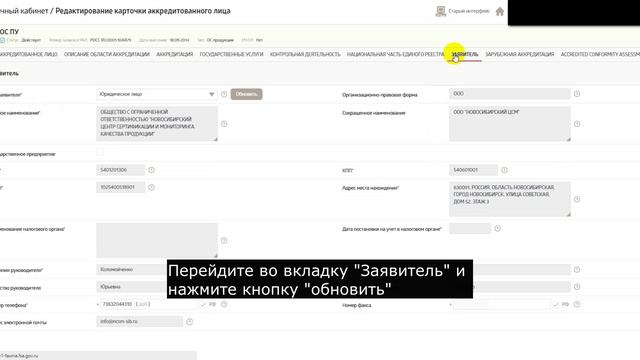Screen dimensions: 640x360
Task: Click info icon beside the 'ООО' legal form field
Action: [x=577, y=94]
